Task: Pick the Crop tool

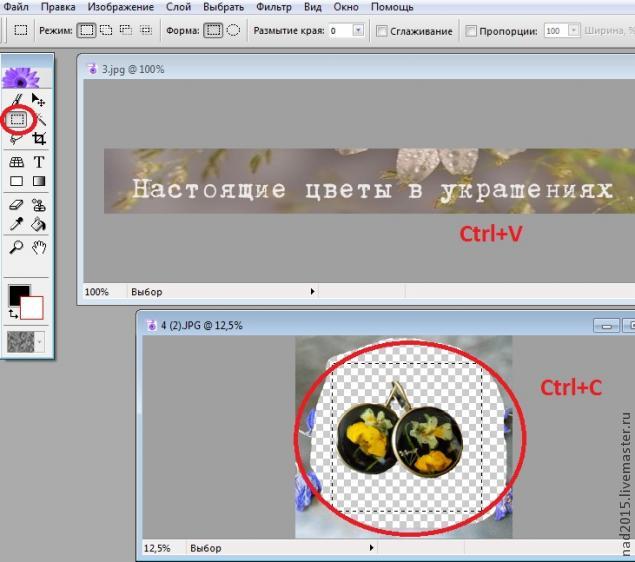Action: [x=39, y=139]
